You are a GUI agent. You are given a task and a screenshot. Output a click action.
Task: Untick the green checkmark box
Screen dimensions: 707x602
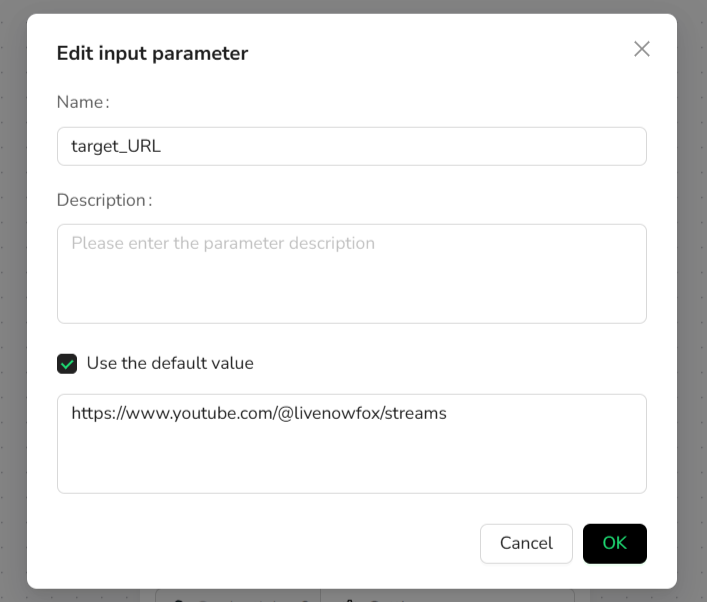67,363
